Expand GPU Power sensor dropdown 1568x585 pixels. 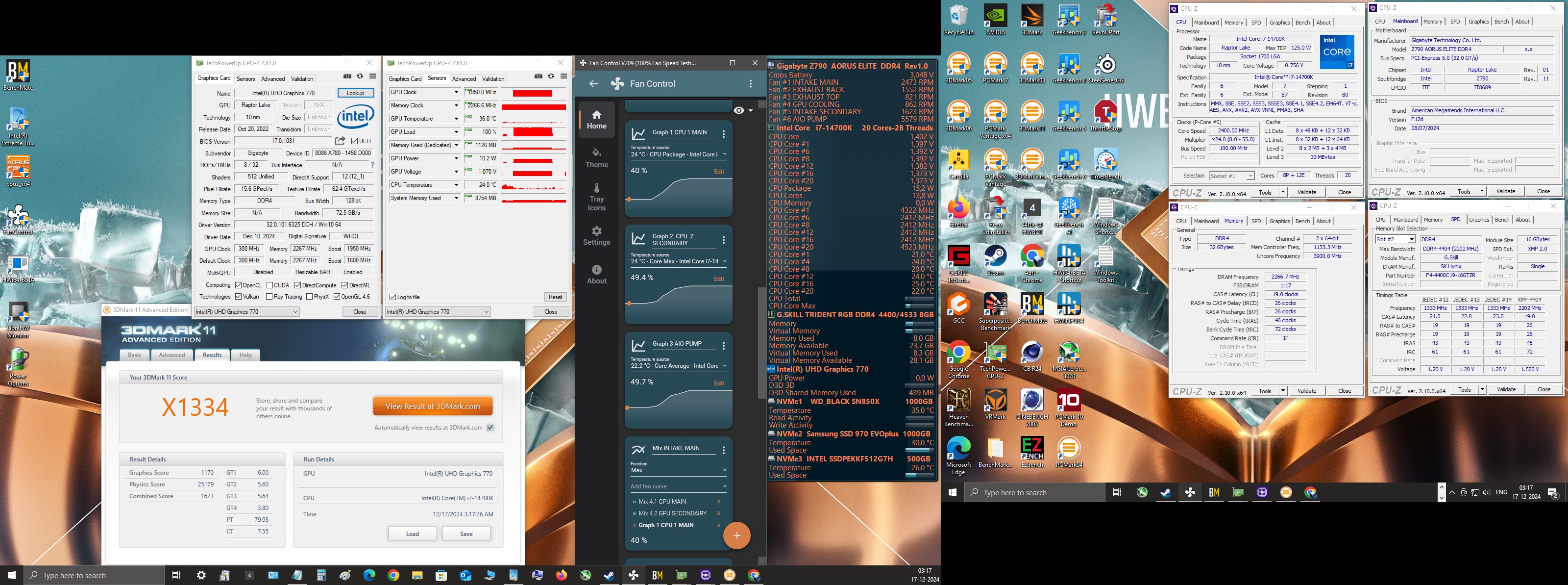click(456, 158)
